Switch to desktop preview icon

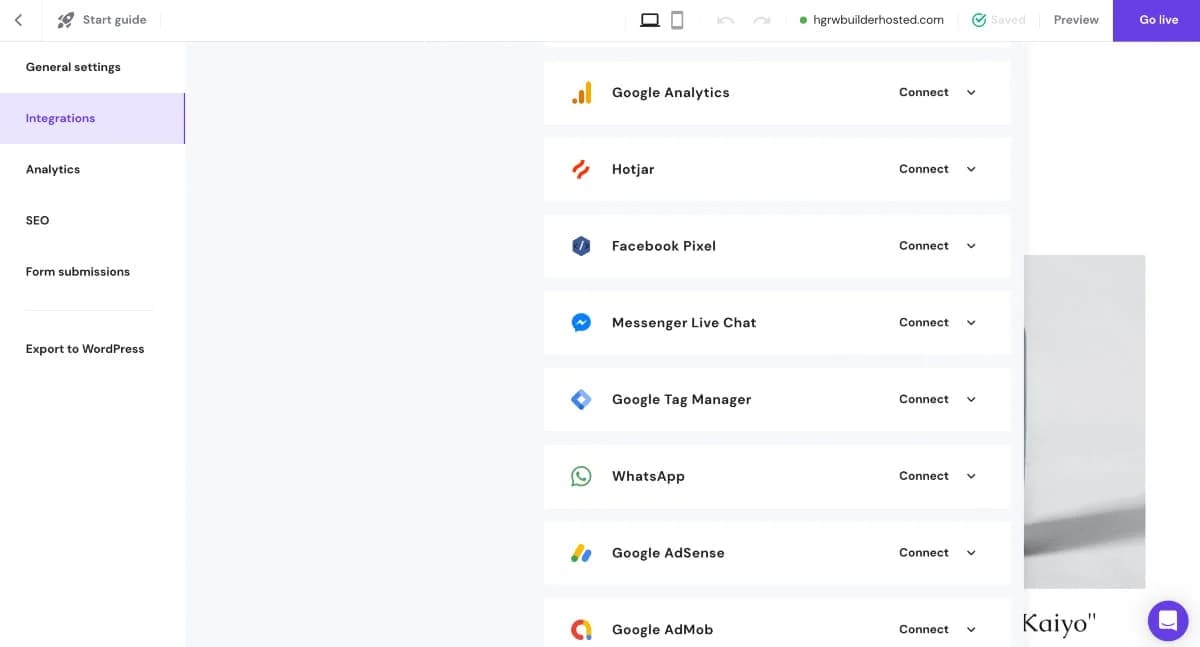[650, 20]
